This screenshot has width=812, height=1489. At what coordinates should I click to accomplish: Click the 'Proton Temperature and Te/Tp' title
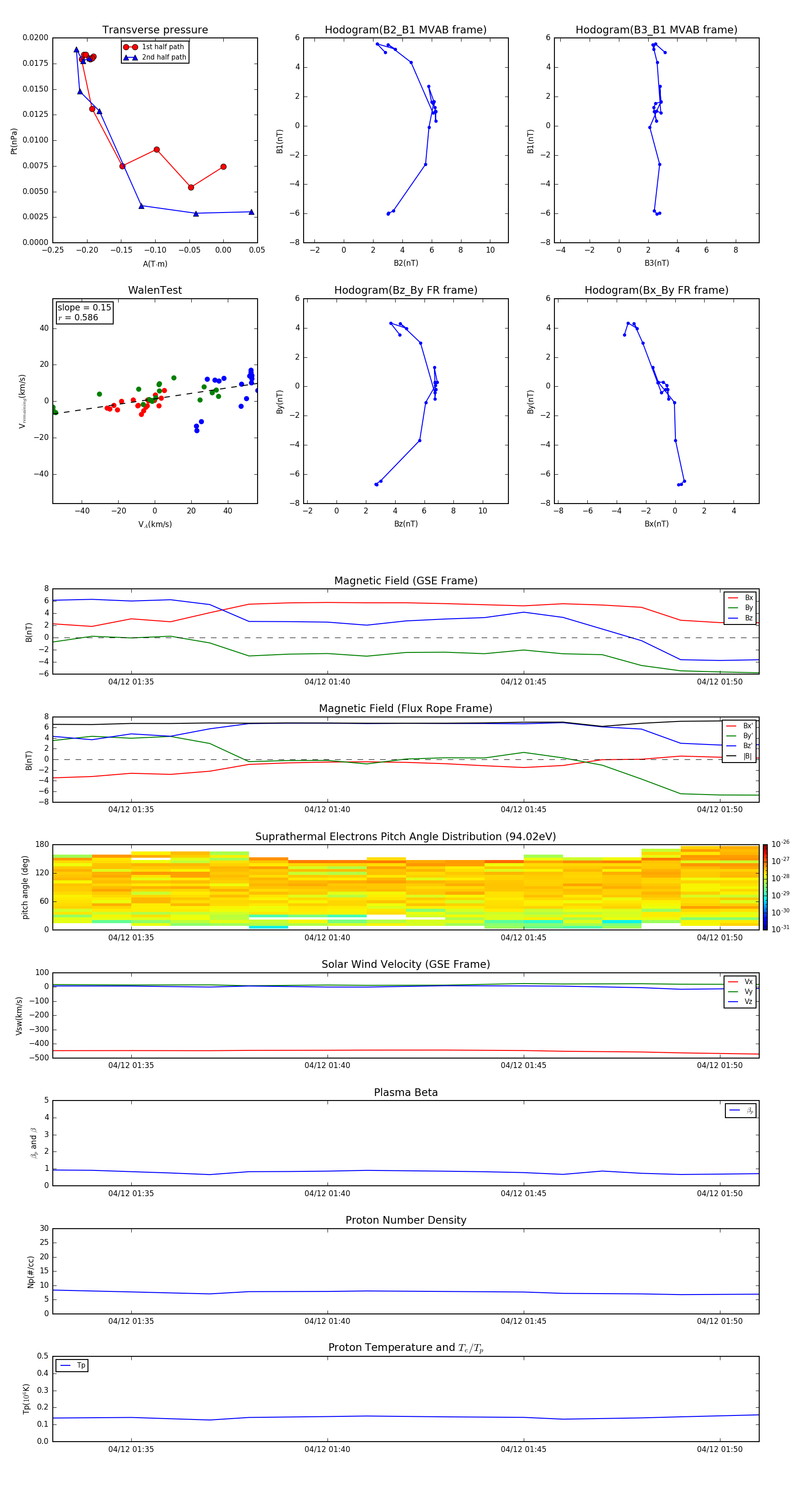point(406,1348)
